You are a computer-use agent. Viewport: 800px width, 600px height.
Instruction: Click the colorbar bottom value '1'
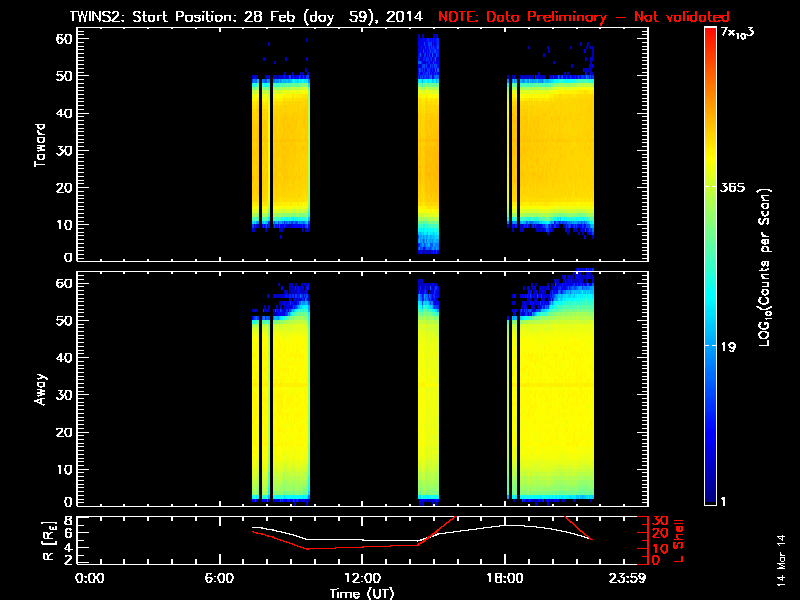pyautogui.click(x=723, y=502)
